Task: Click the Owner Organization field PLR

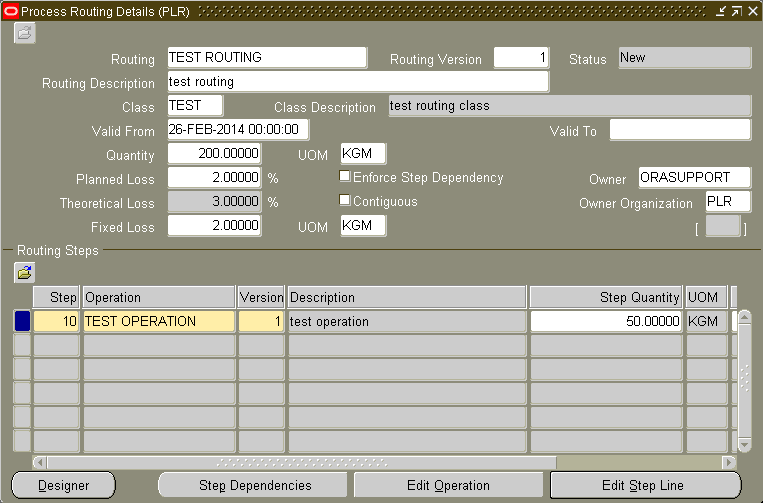Action: tap(728, 201)
